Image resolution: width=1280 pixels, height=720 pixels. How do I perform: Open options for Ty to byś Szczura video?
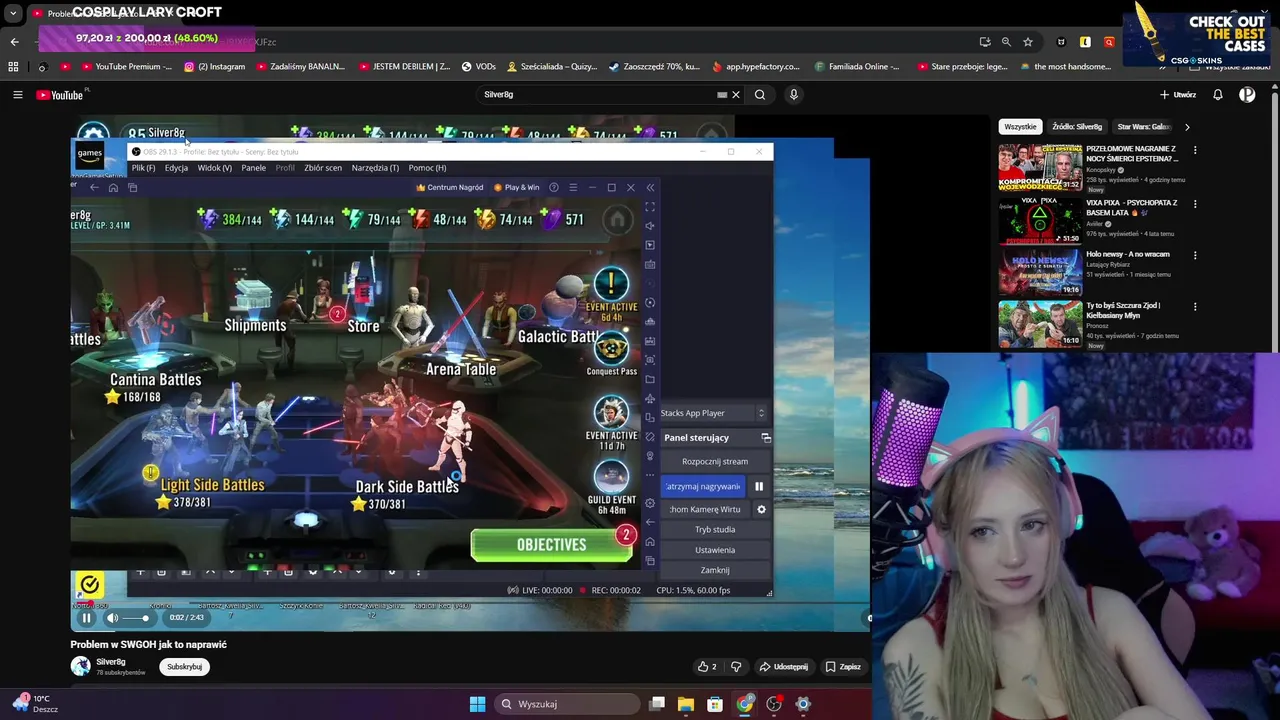point(1195,308)
